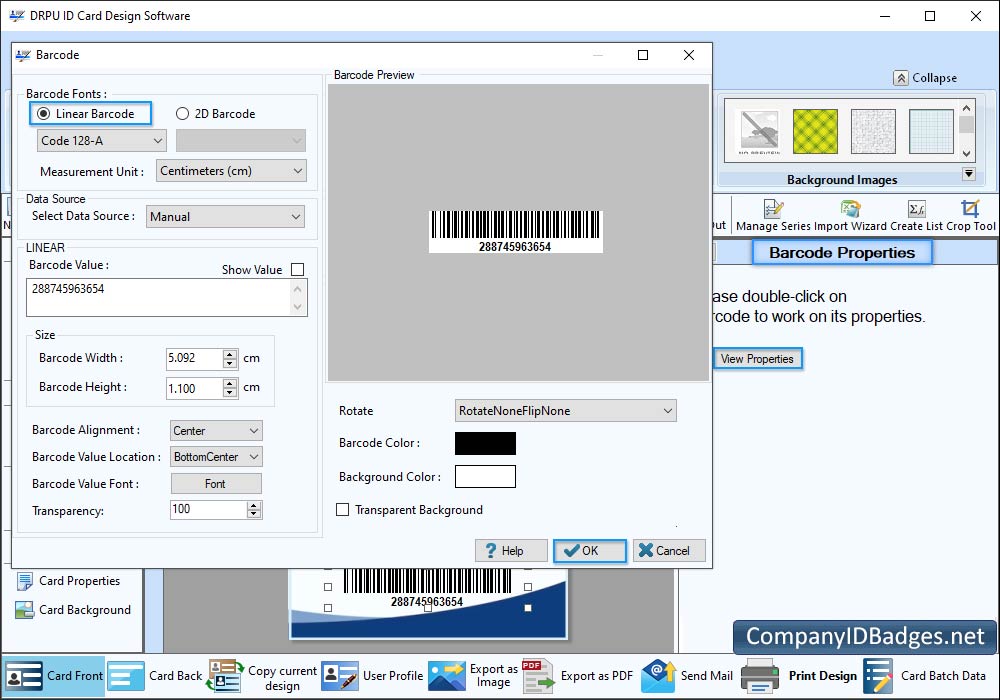This screenshot has height=700, width=1000.
Task: Increase Barcode Width spinner value
Action: 230,354
